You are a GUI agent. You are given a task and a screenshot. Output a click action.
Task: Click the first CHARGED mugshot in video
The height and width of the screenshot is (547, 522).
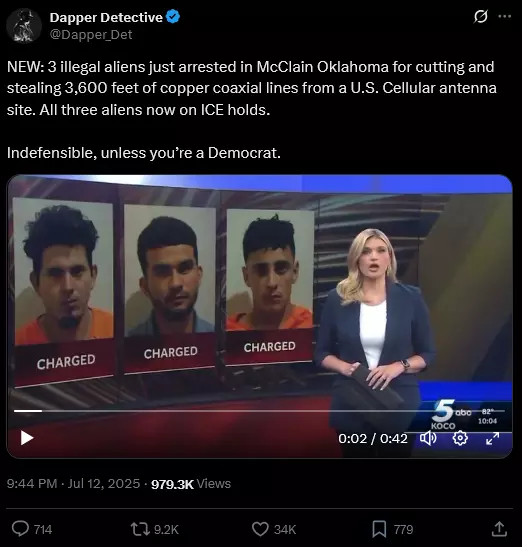(x=64, y=292)
